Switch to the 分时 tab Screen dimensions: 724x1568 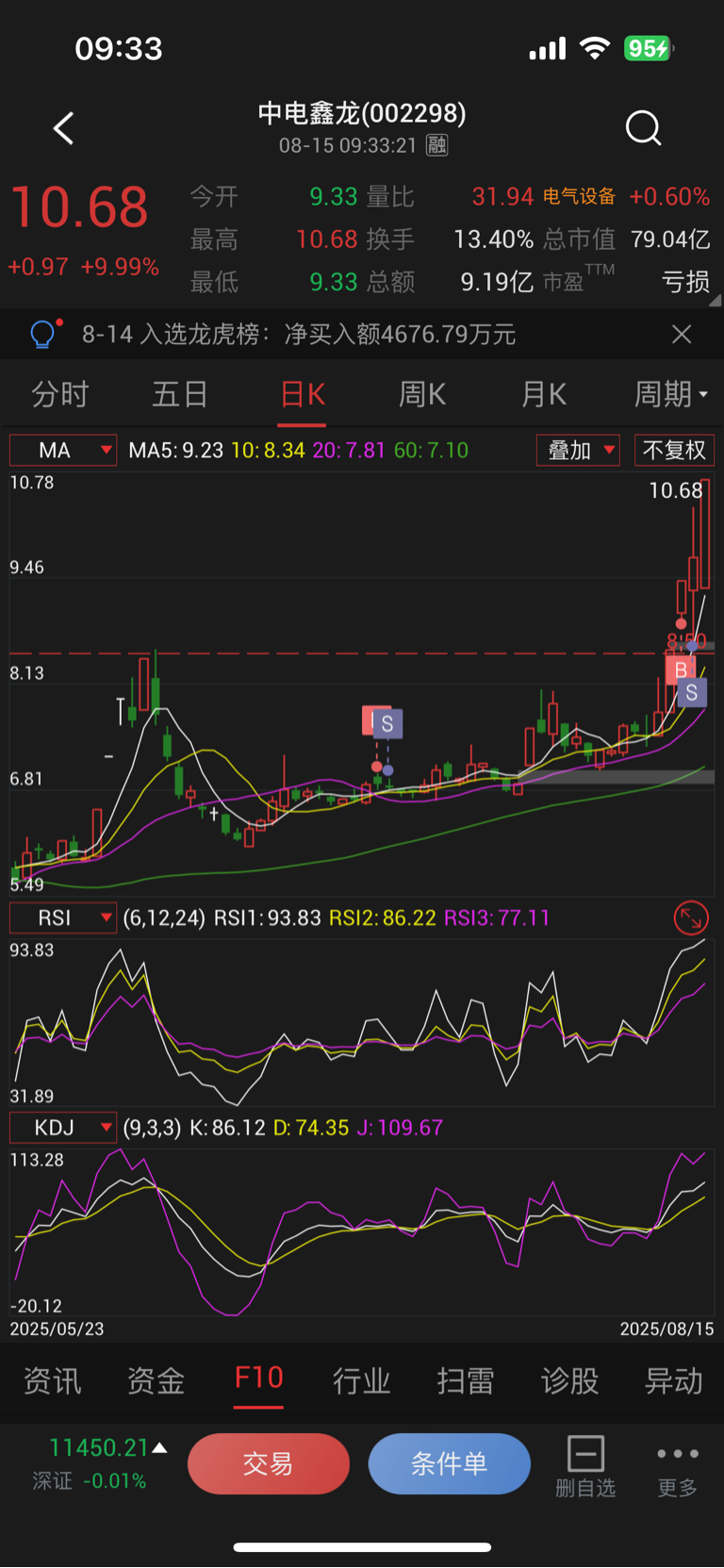pyautogui.click(x=60, y=394)
